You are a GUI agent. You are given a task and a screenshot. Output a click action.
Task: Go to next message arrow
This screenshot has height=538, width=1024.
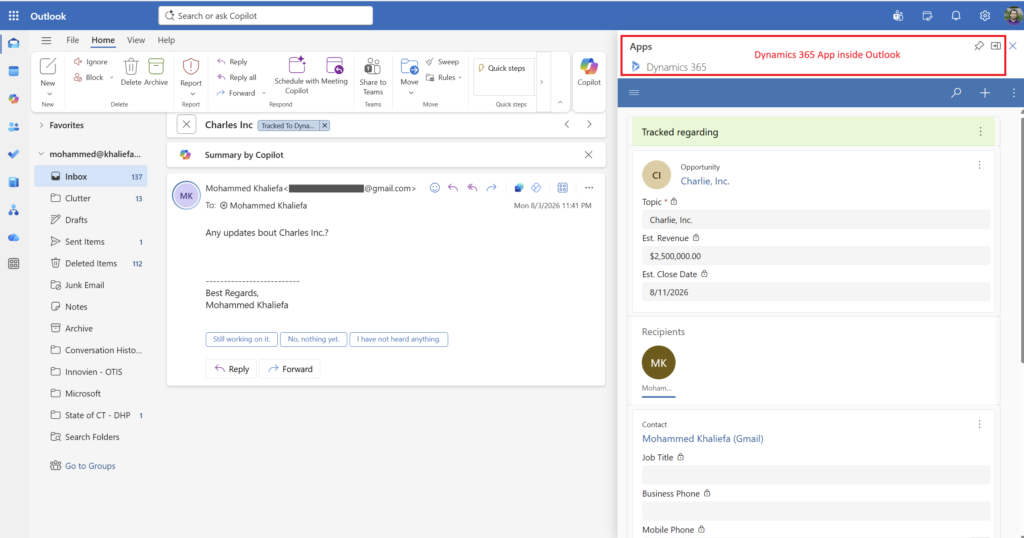point(589,125)
